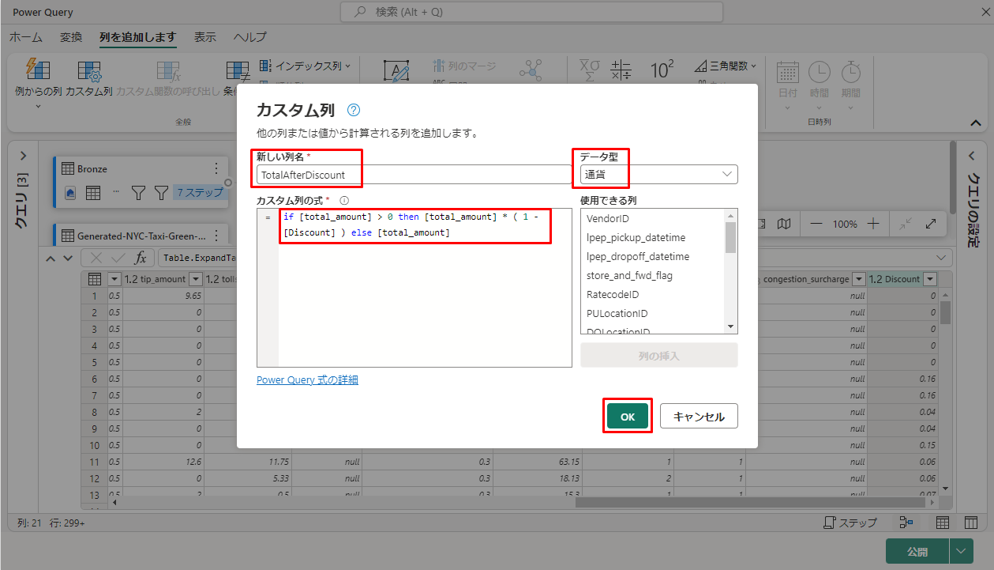The width and height of the screenshot is (994, 570).
Task: Expand the 三角関数 dropdown
Action: coord(753,66)
